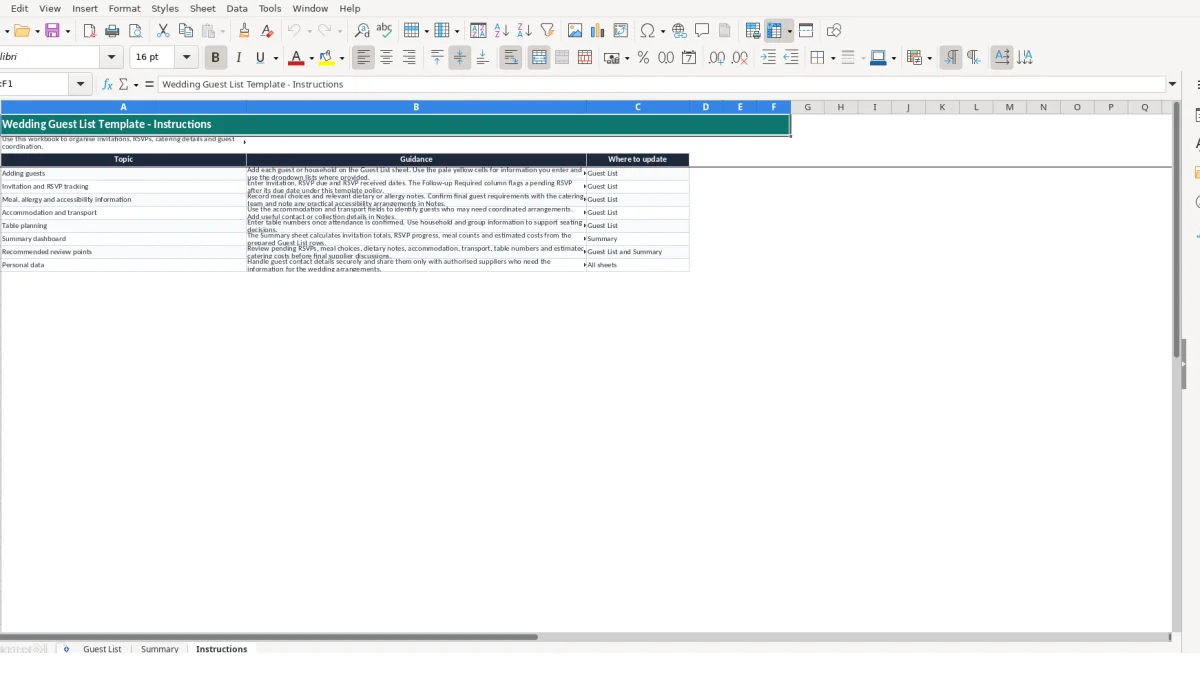
Task: Toggle Freeze Rows and Columns
Action: click(x=774, y=31)
